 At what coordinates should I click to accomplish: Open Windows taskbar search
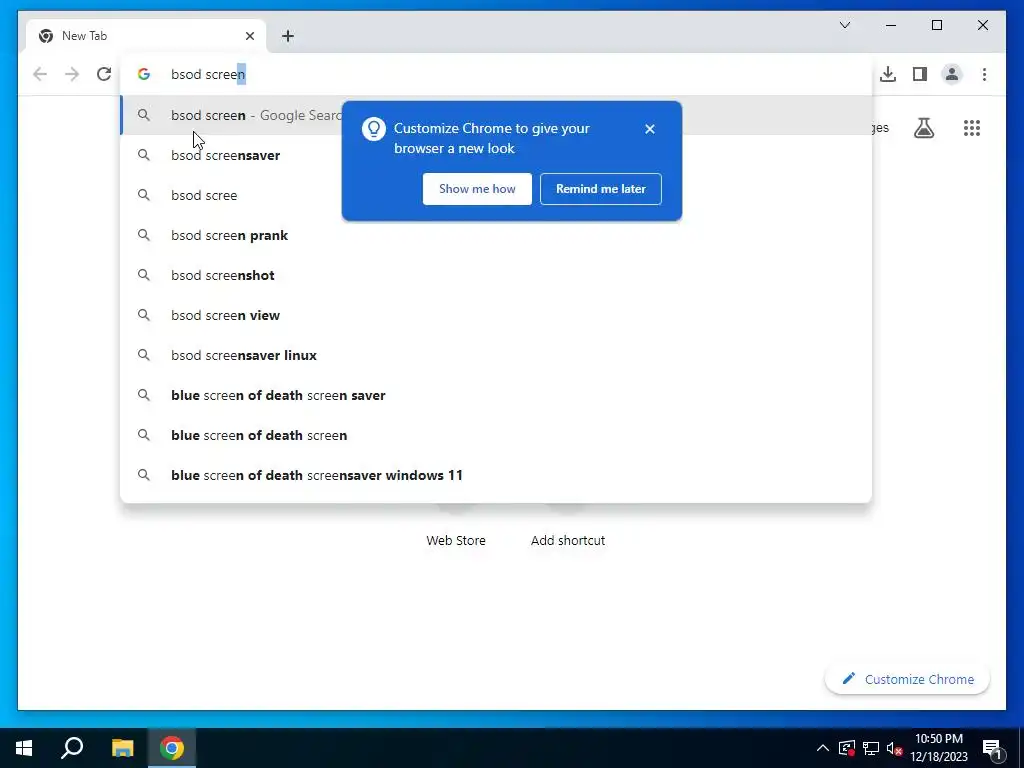click(72, 748)
